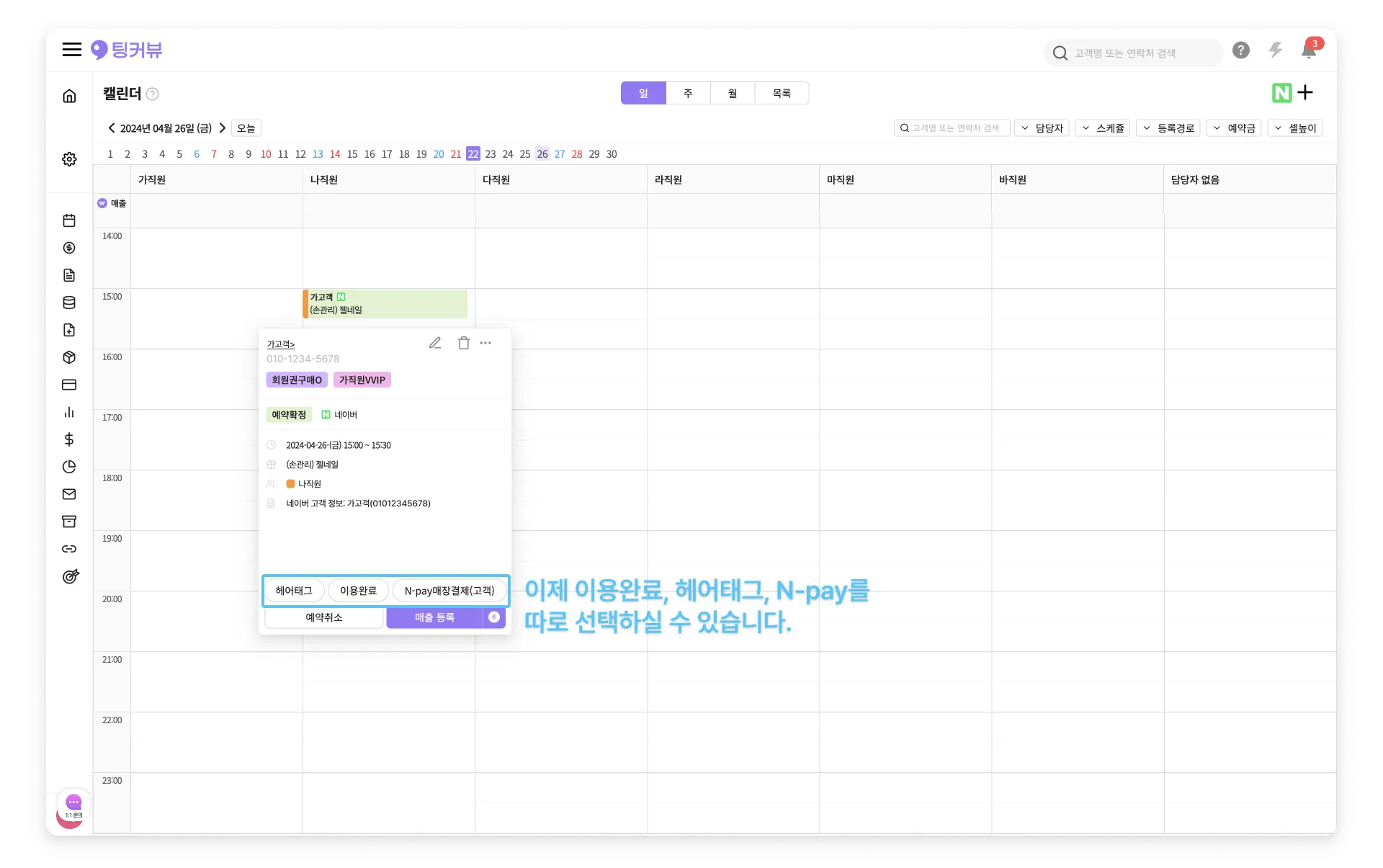Click the help question mark icon
This screenshot has width=1383, height=868.
pos(1240,50)
